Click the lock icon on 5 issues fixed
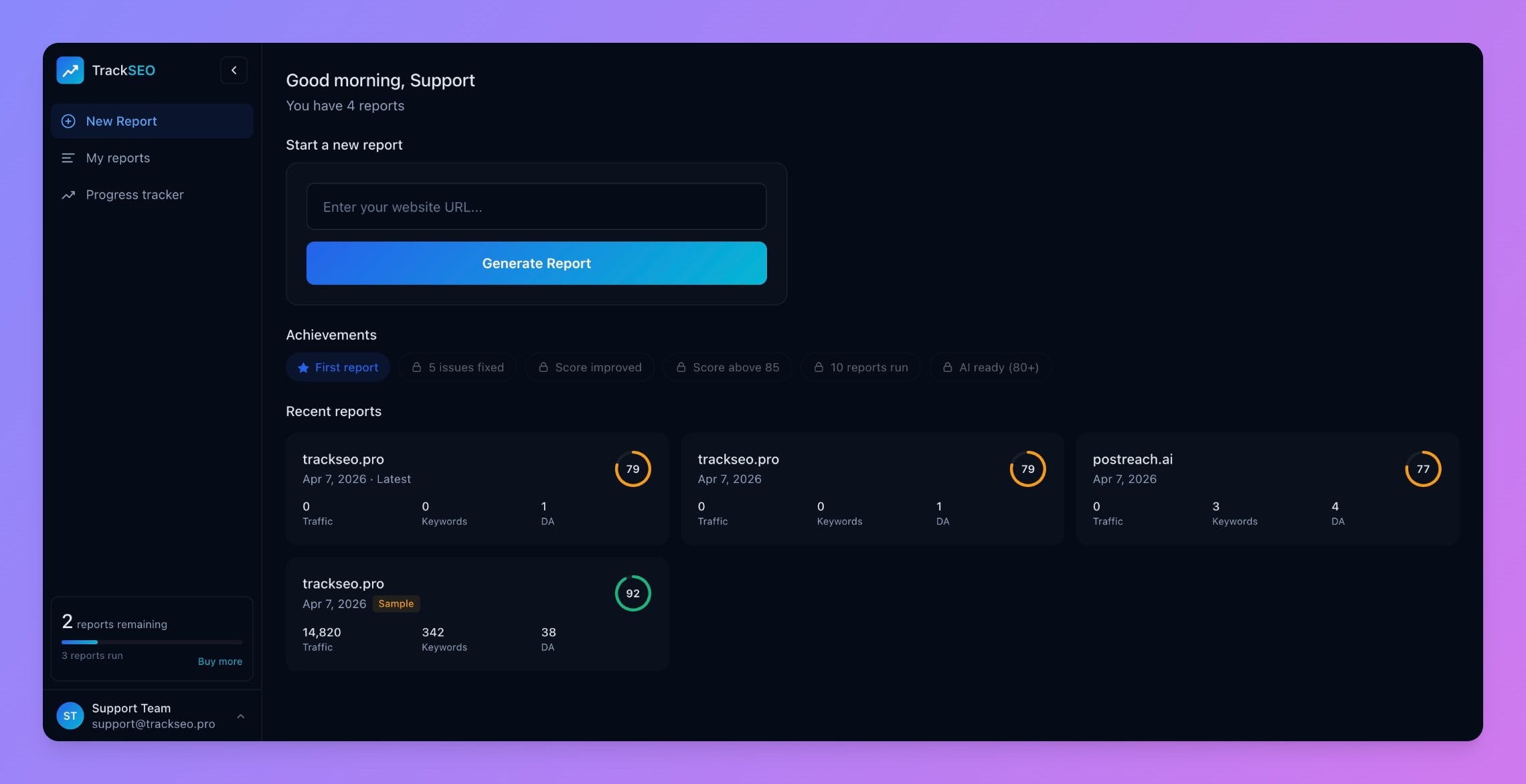The width and height of the screenshot is (1526, 784). [416, 367]
